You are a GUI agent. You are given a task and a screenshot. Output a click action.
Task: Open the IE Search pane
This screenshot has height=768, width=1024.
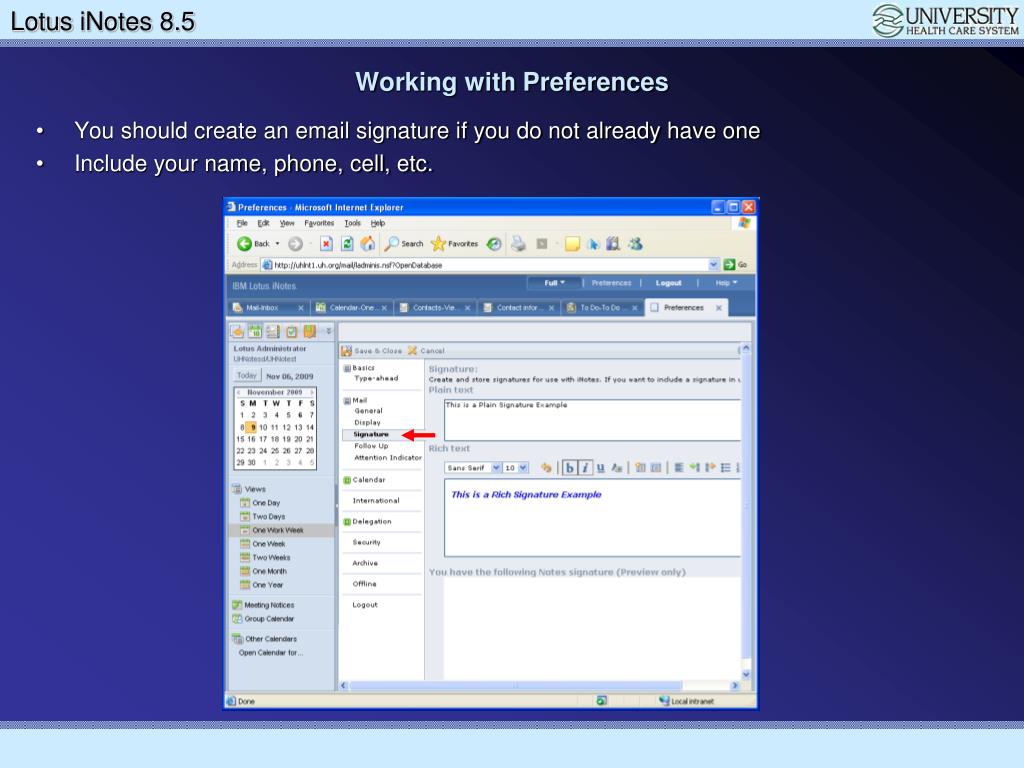click(404, 244)
